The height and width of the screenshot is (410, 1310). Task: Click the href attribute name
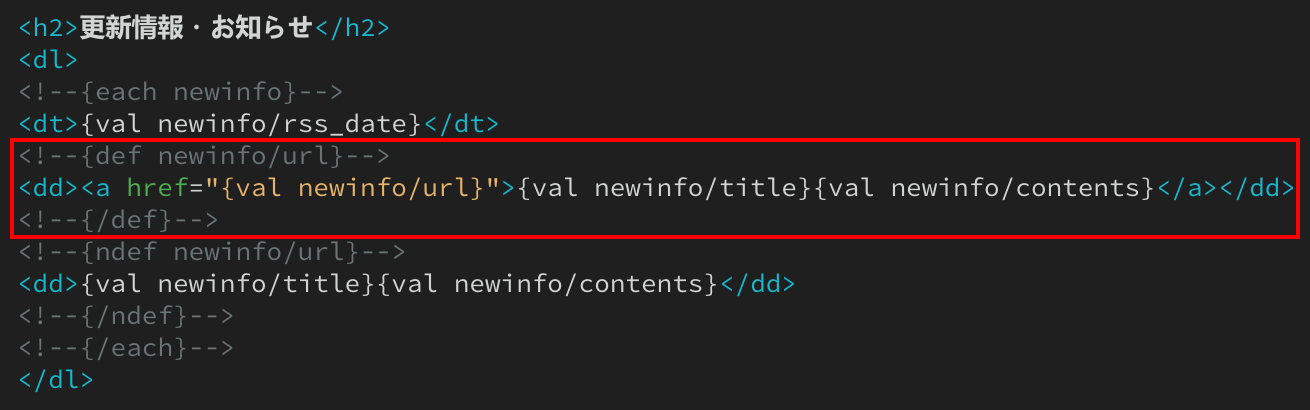[x=157, y=188]
